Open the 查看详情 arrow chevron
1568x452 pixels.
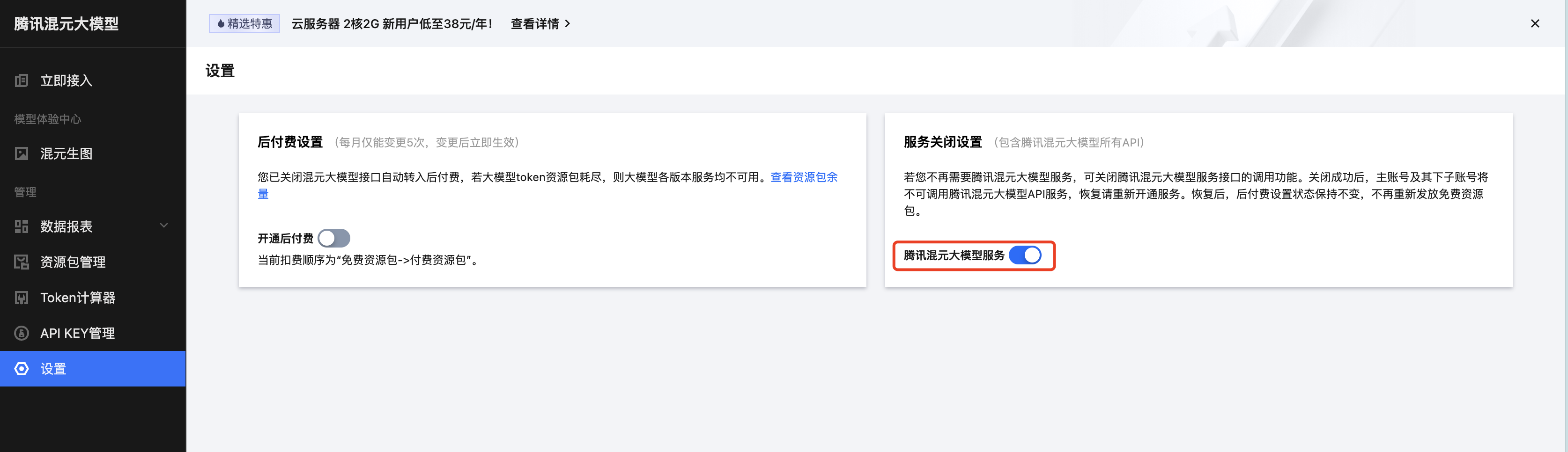pyautogui.click(x=567, y=24)
